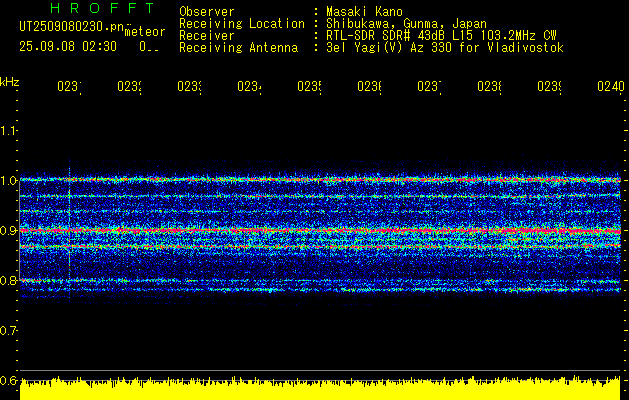Click the 0240 time marker
Image resolution: width=629 pixels, height=400 pixels.
[x=611, y=87]
